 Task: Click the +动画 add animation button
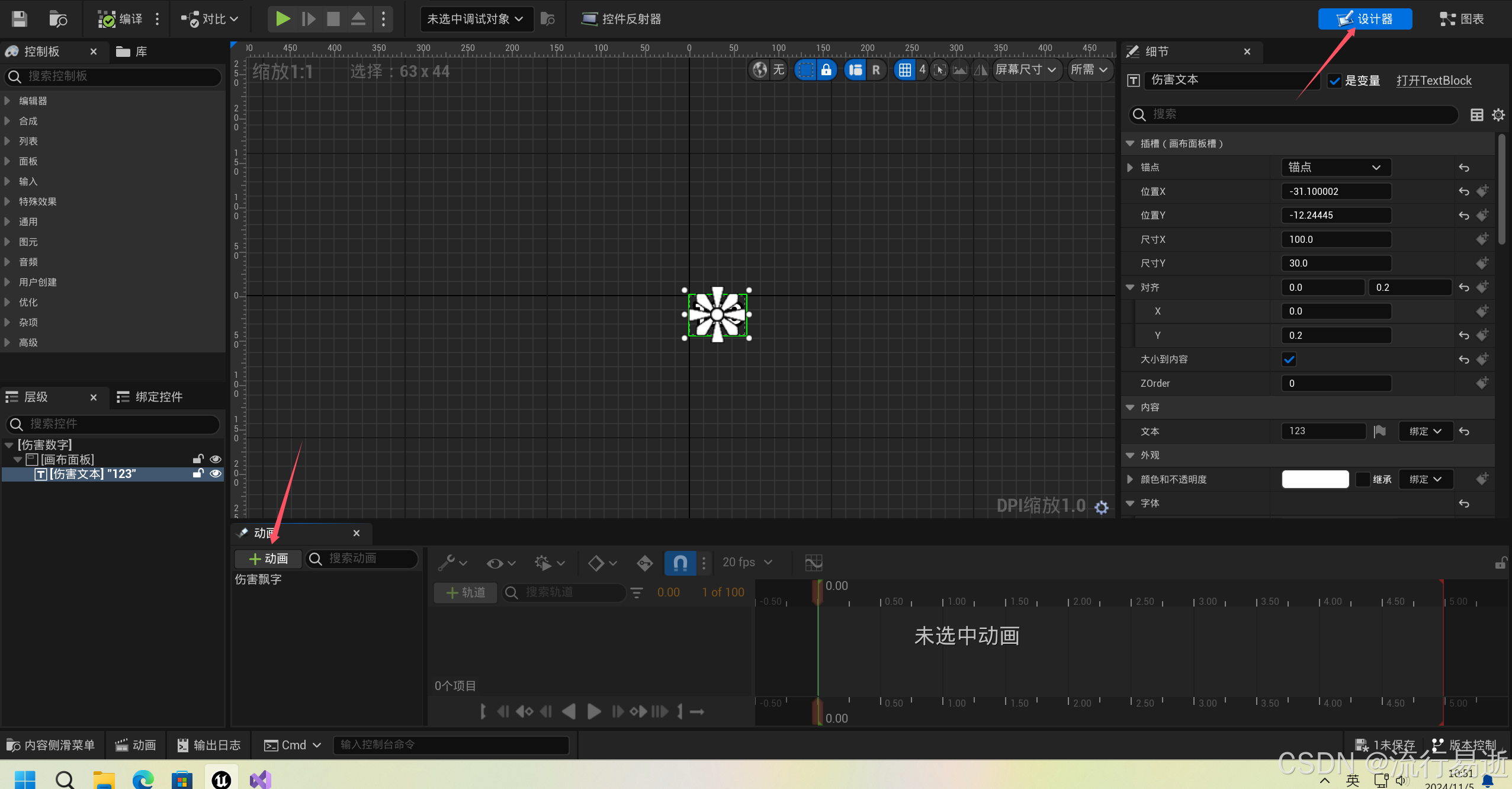click(x=268, y=559)
